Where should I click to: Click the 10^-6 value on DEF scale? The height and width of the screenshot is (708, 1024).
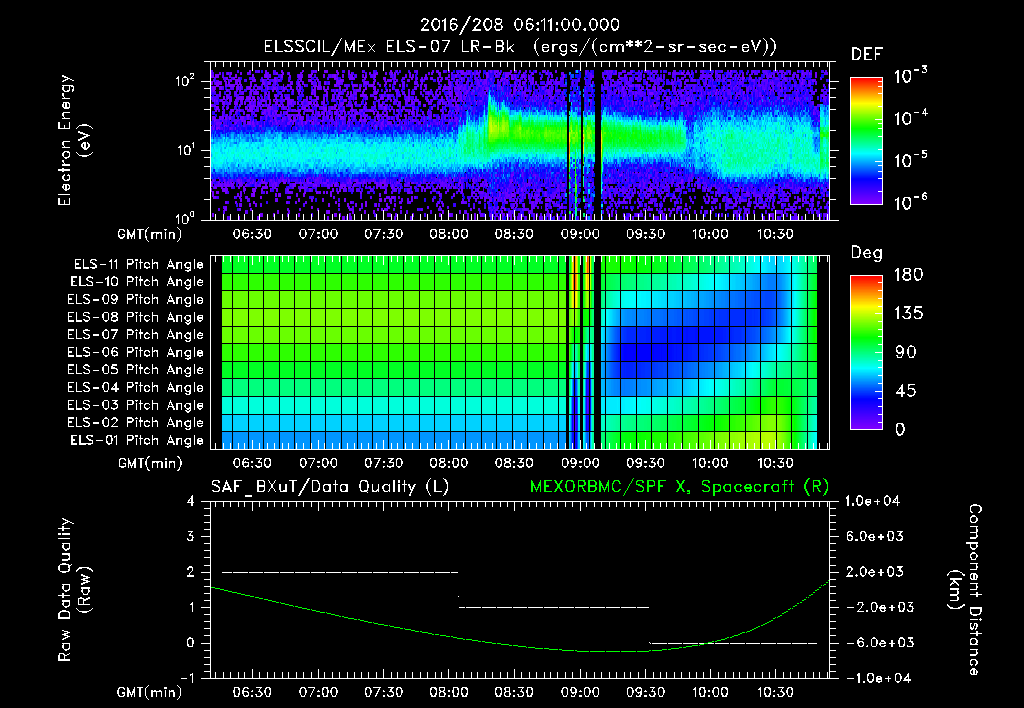tap(910, 202)
